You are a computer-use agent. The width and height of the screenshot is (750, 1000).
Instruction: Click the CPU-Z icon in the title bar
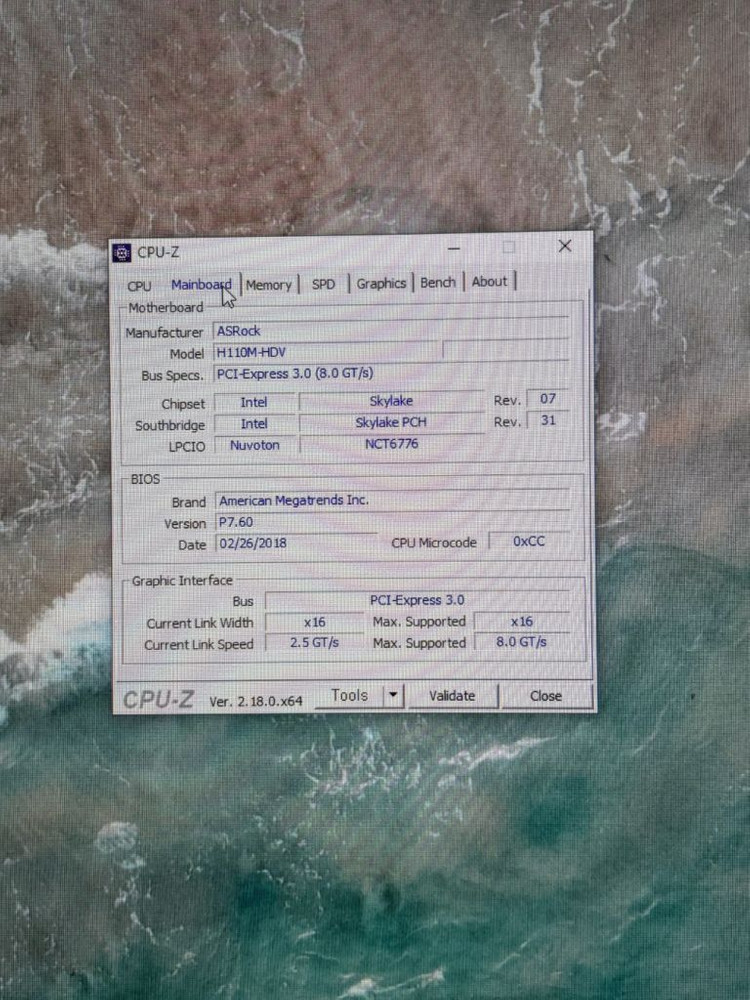(x=122, y=253)
